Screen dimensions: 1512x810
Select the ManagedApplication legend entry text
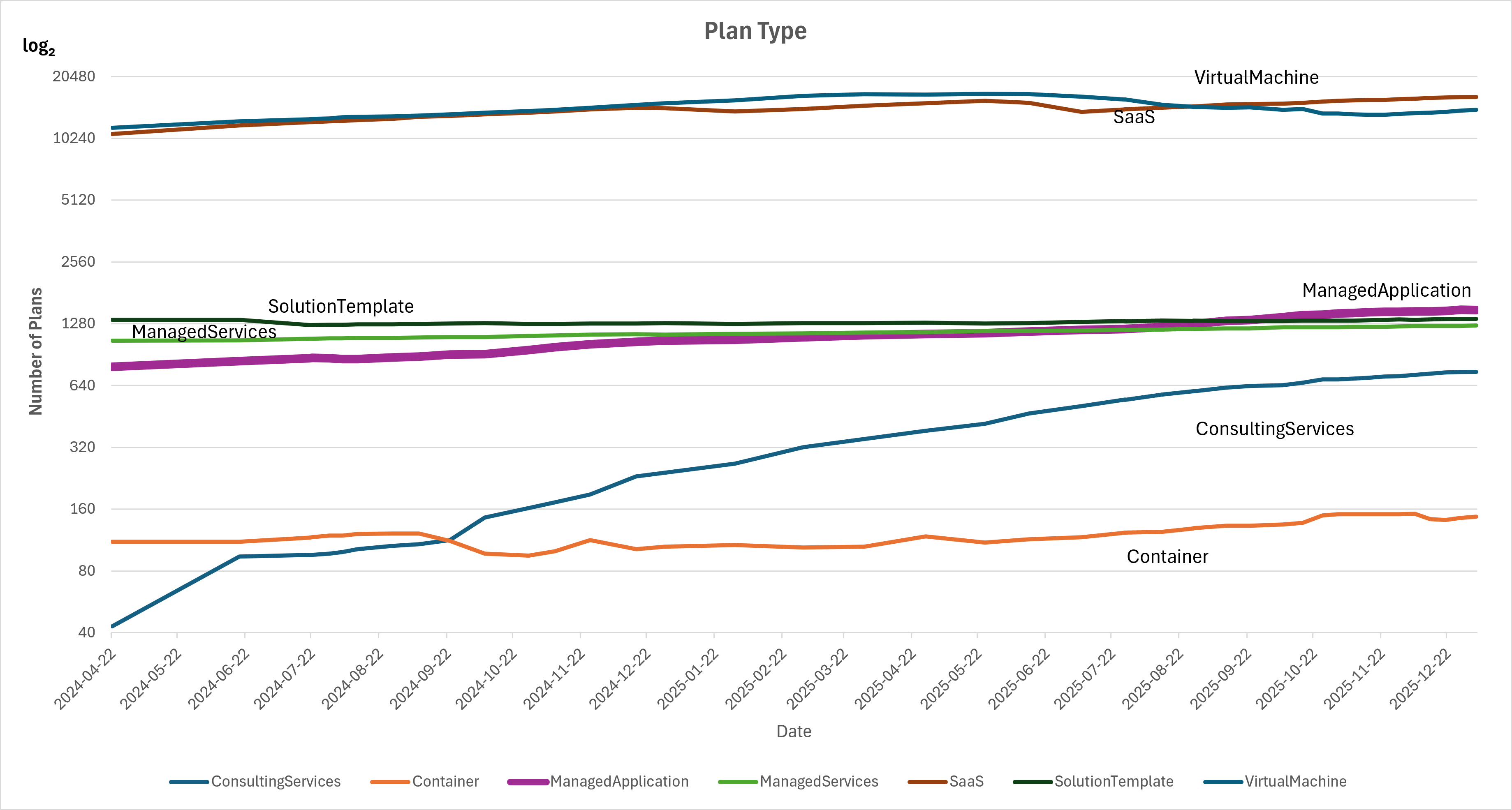(x=618, y=781)
